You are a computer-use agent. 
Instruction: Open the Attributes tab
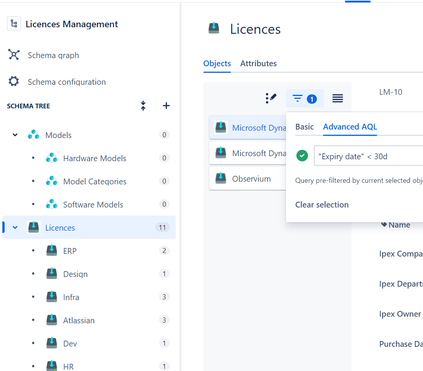(x=258, y=63)
